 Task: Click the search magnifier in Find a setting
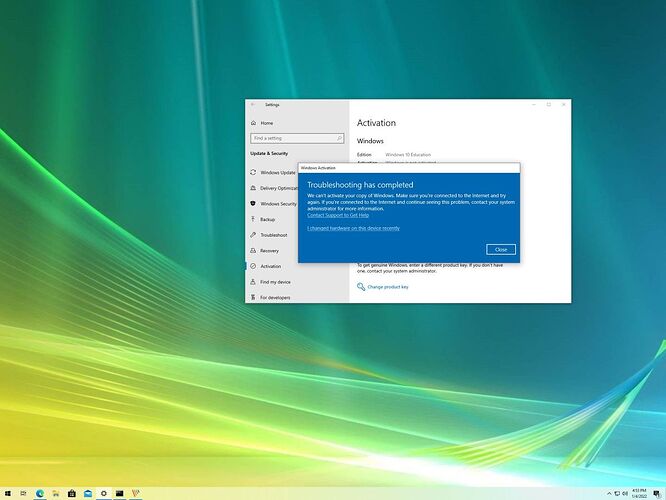point(339,138)
